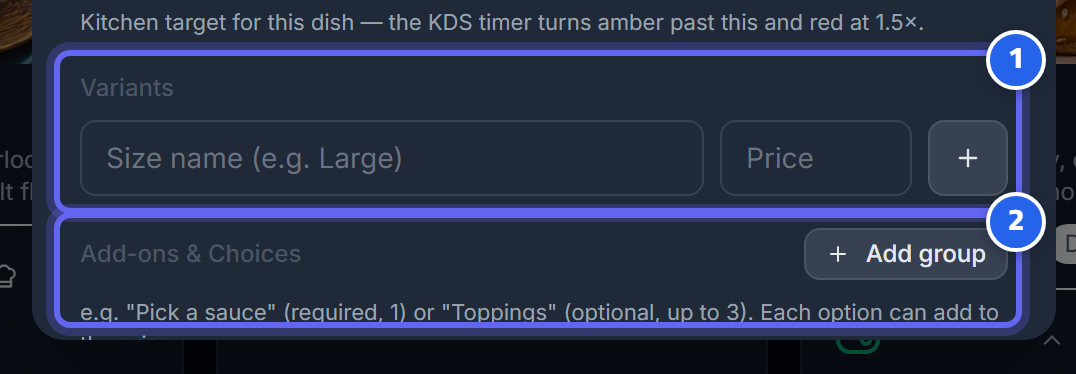Click the Add-ons & Choices heading

pos(191,254)
